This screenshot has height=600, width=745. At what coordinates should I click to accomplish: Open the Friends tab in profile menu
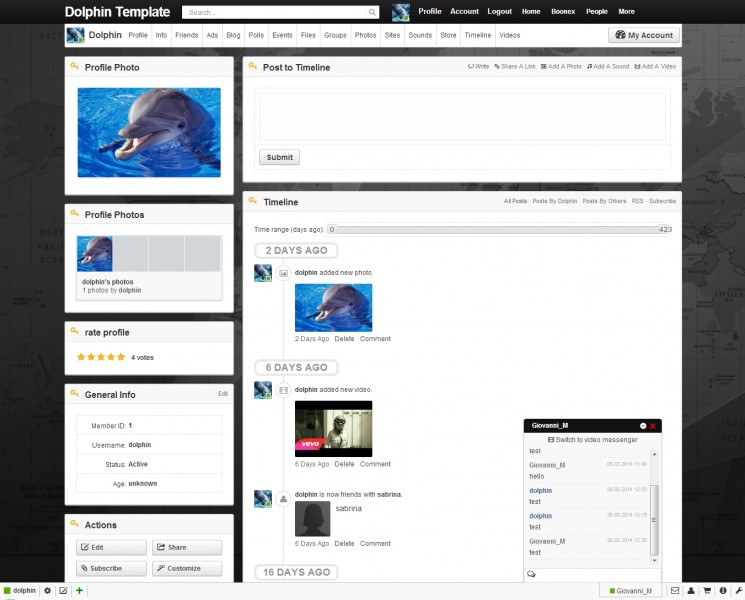[186, 35]
